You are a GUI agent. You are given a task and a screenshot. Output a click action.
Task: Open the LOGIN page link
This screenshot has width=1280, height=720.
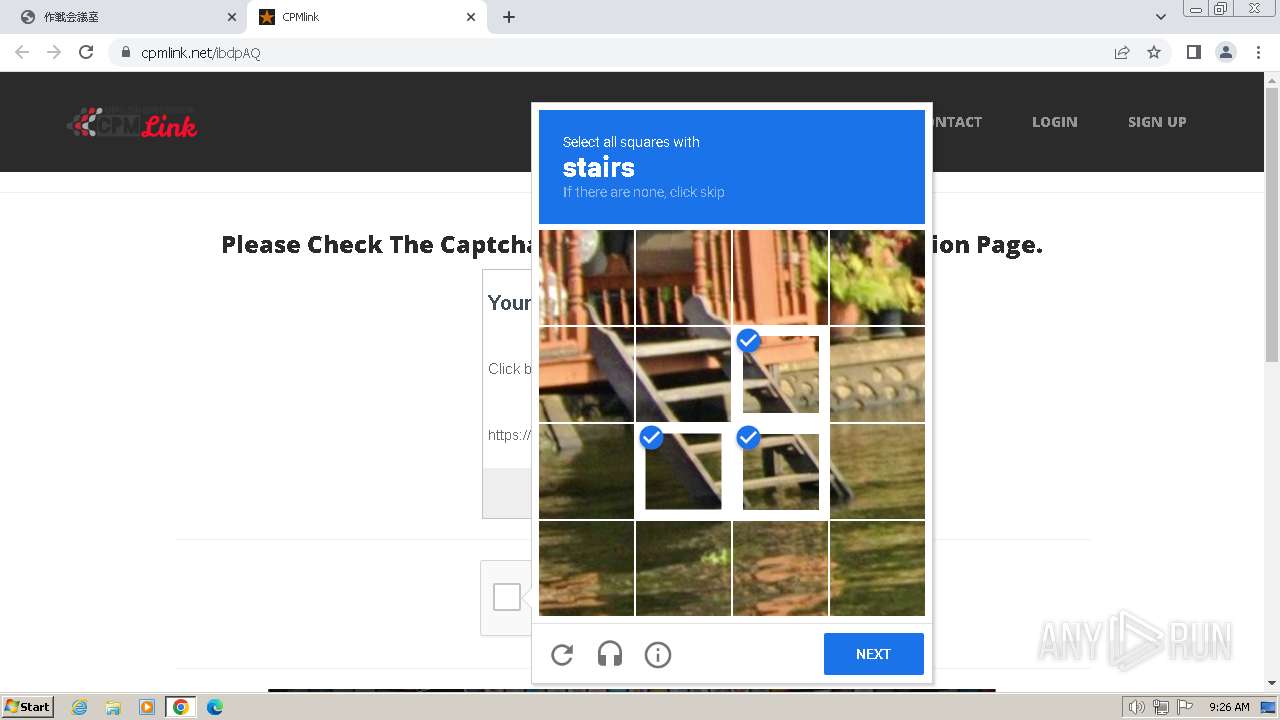(x=1054, y=122)
